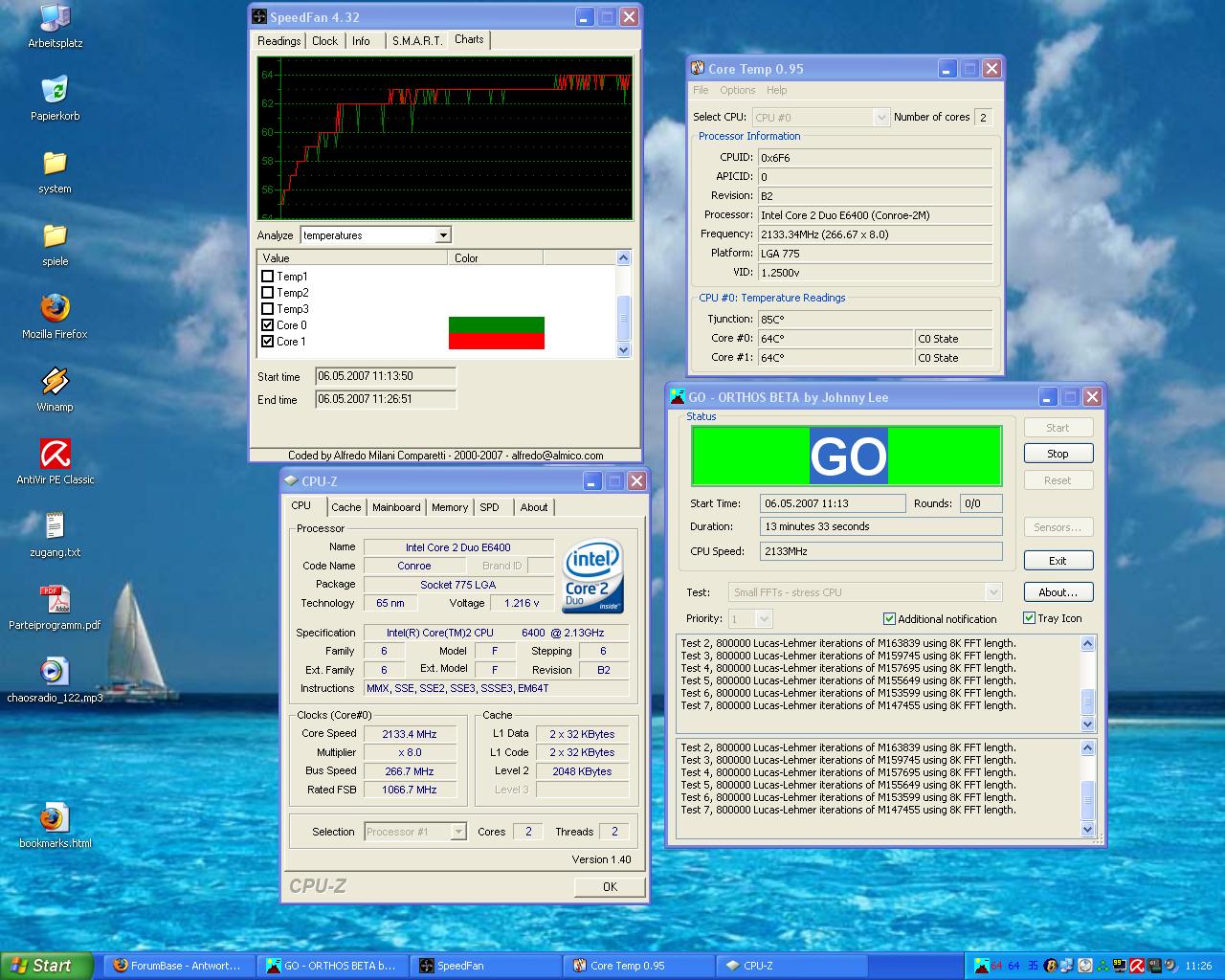
Task: Open AntiVir PE Classic desktop icon
Action: (x=55, y=462)
